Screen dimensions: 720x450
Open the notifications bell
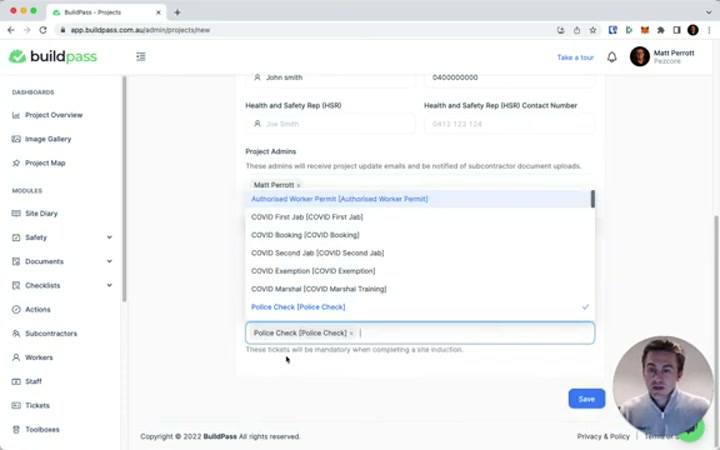[612, 57]
